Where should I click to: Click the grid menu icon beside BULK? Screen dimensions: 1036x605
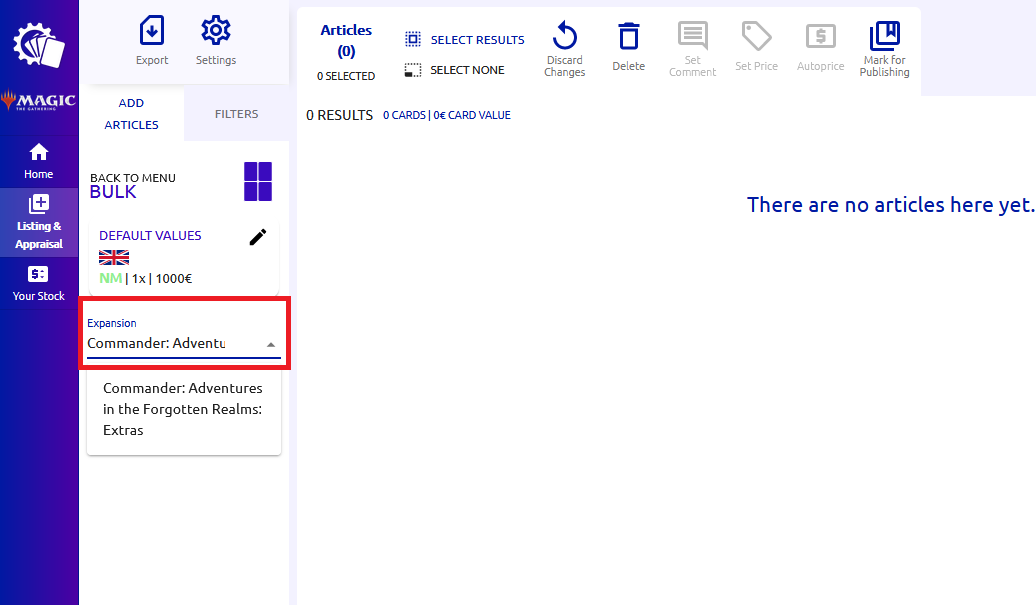(258, 182)
